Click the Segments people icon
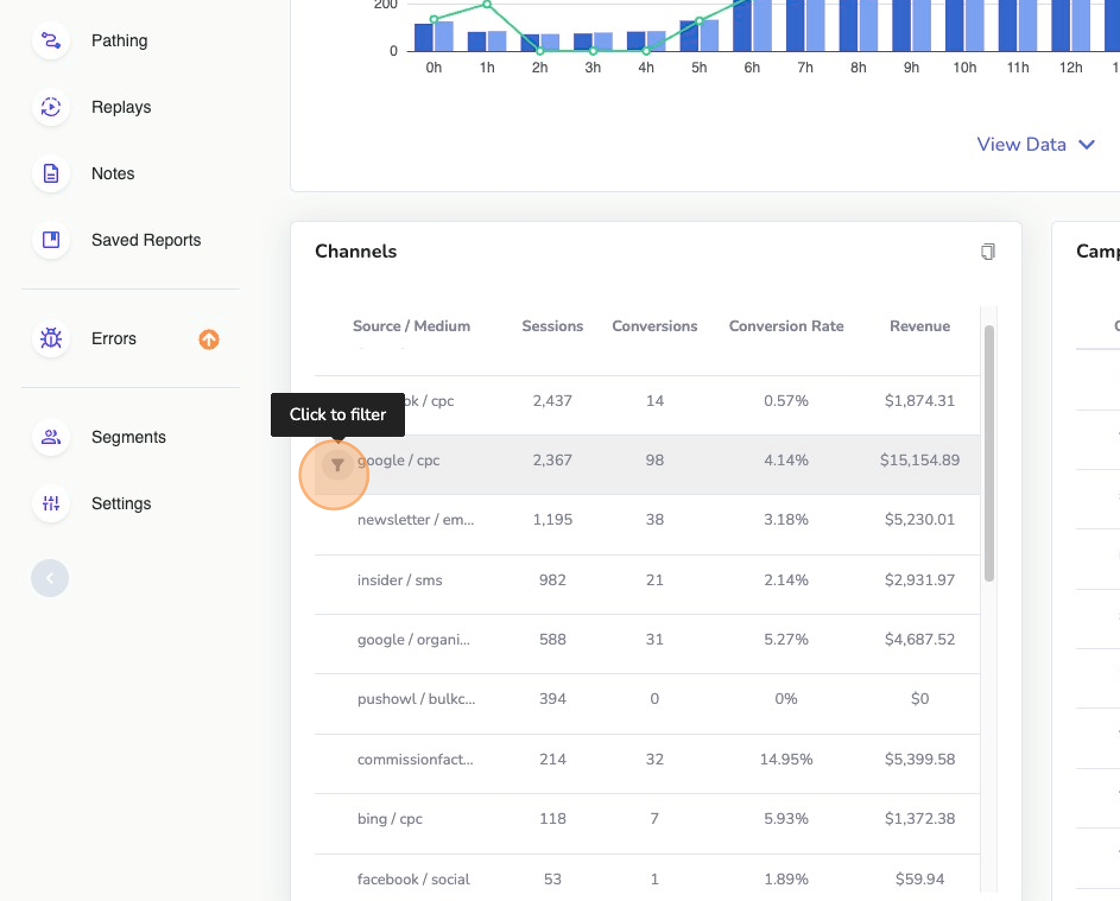The image size is (1120, 901). coord(51,437)
